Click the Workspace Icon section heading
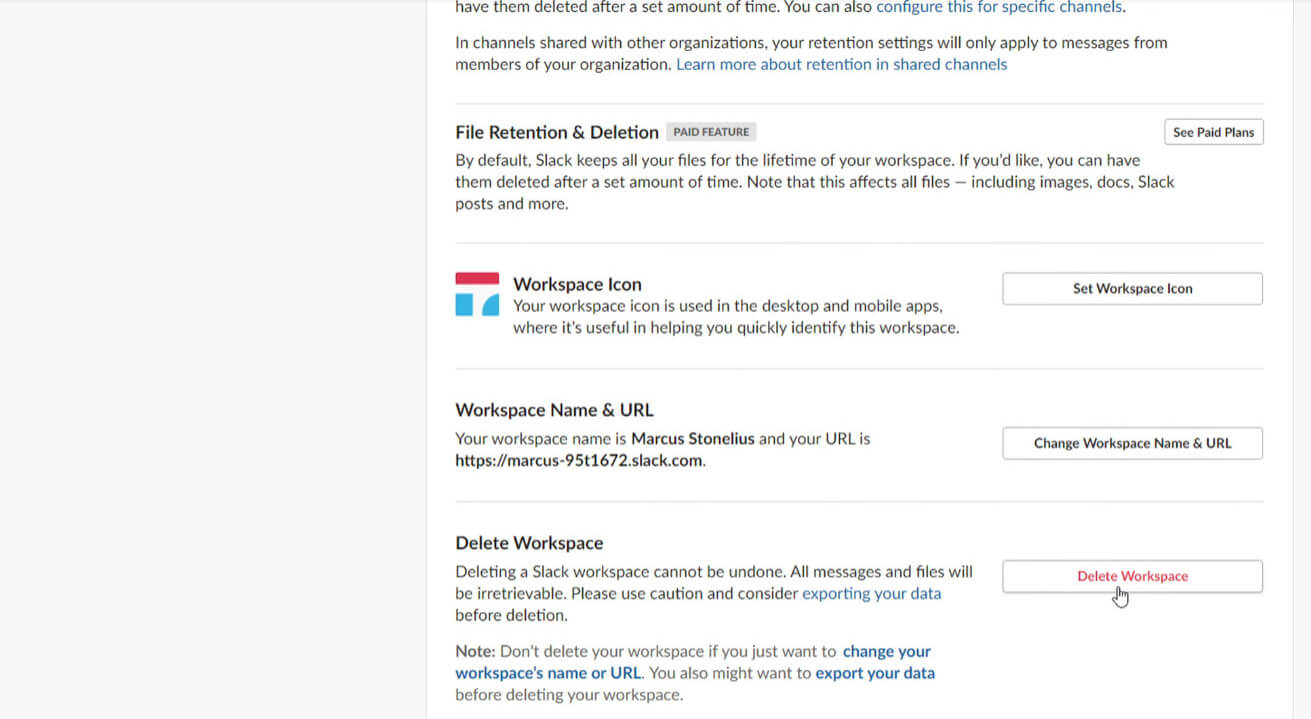Image resolution: width=1311 pixels, height=719 pixels. point(577,284)
